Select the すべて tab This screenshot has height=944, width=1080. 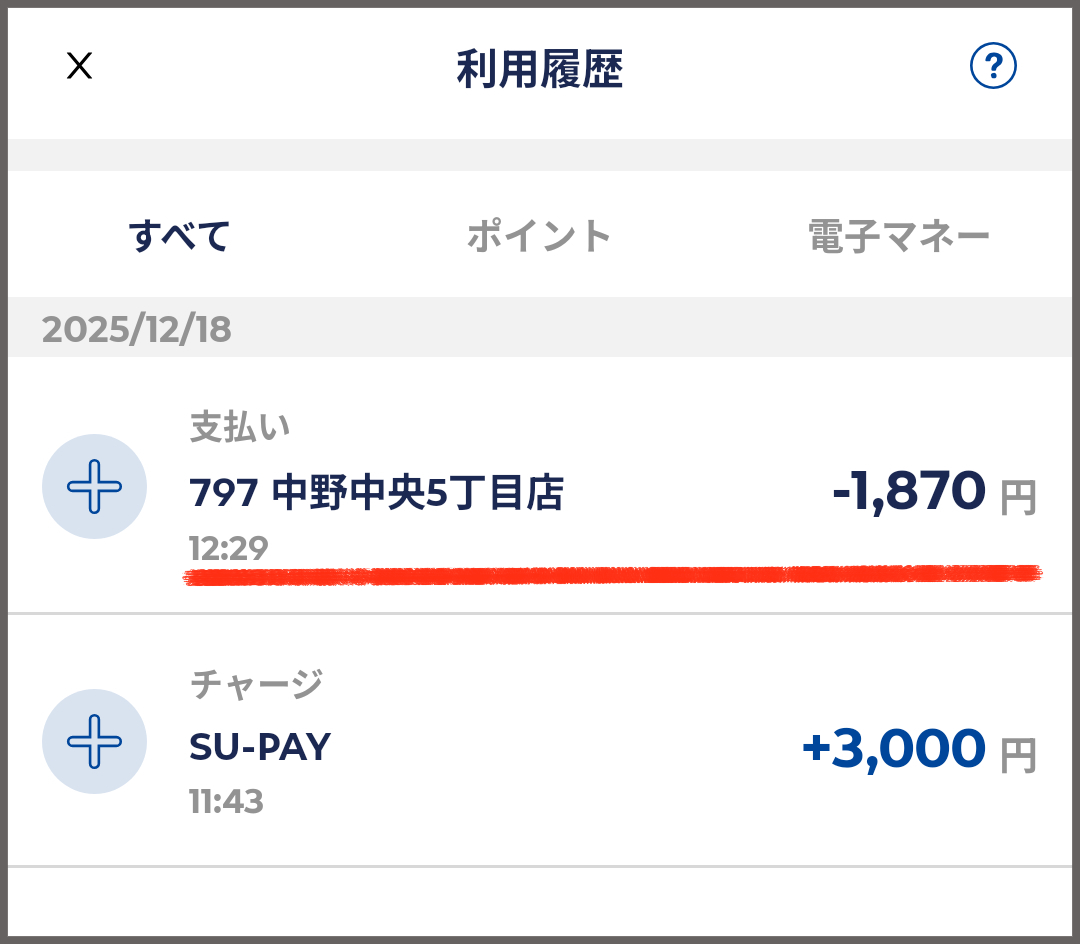[180, 236]
